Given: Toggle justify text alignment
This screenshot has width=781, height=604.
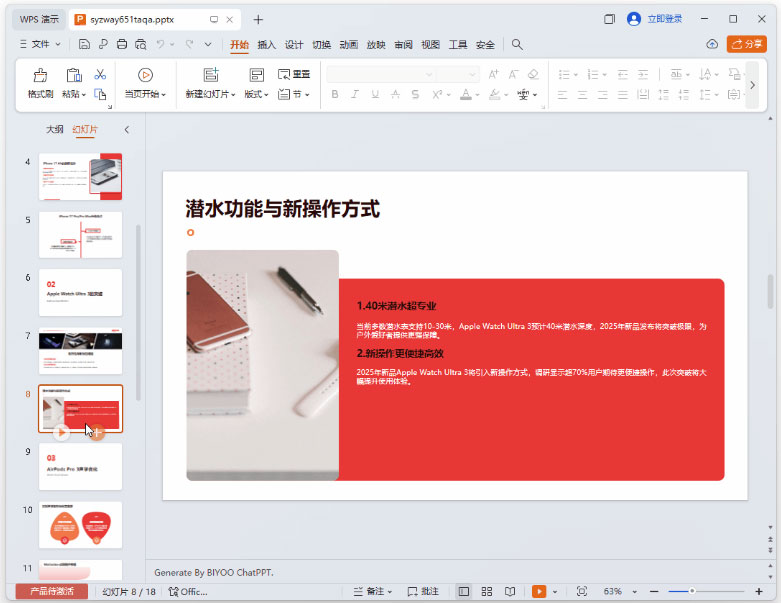Looking at the screenshot, I should click(x=623, y=94).
